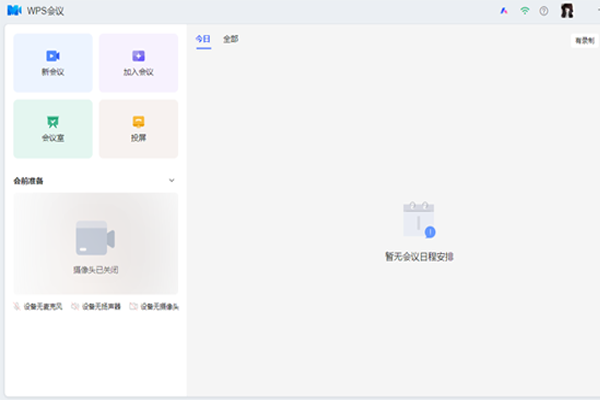Toggle the microphone status (设备无麦克风)
The width and height of the screenshot is (600, 400).
(x=38, y=306)
